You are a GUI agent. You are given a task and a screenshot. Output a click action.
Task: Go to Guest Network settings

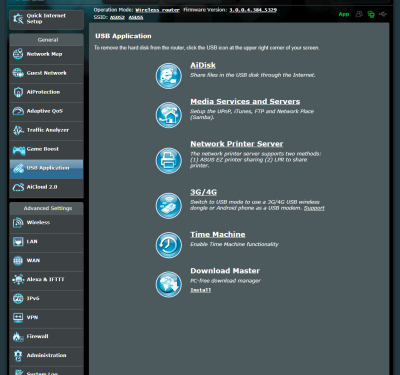pyautogui.click(x=46, y=73)
